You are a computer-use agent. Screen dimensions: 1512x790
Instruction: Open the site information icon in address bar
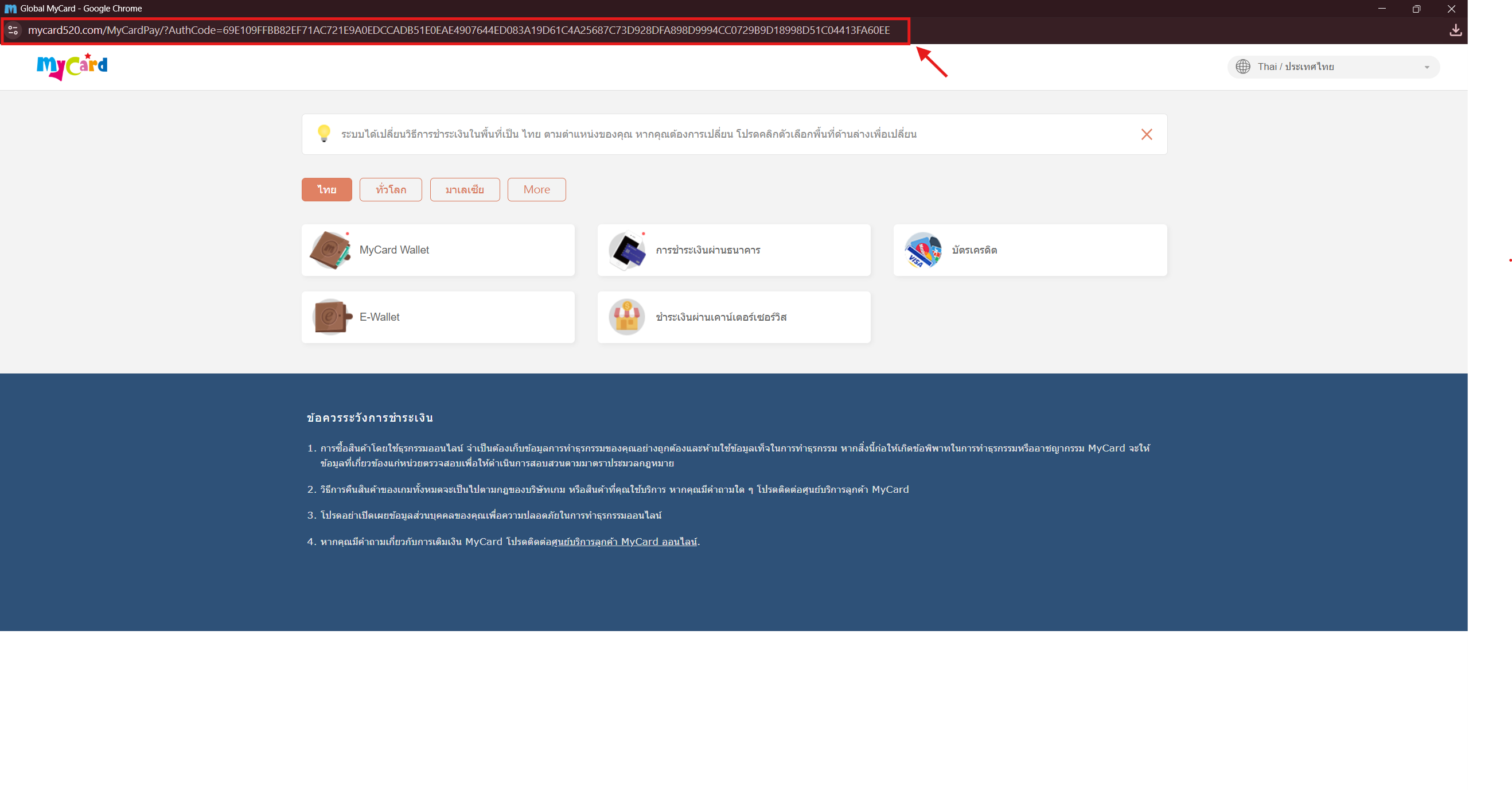click(x=14, y=30)
